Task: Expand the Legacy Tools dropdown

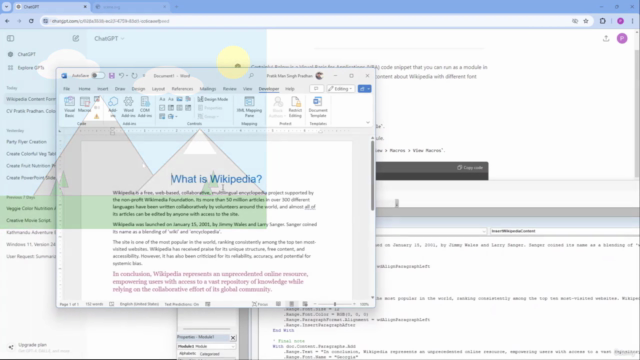Action: [172, 116]
